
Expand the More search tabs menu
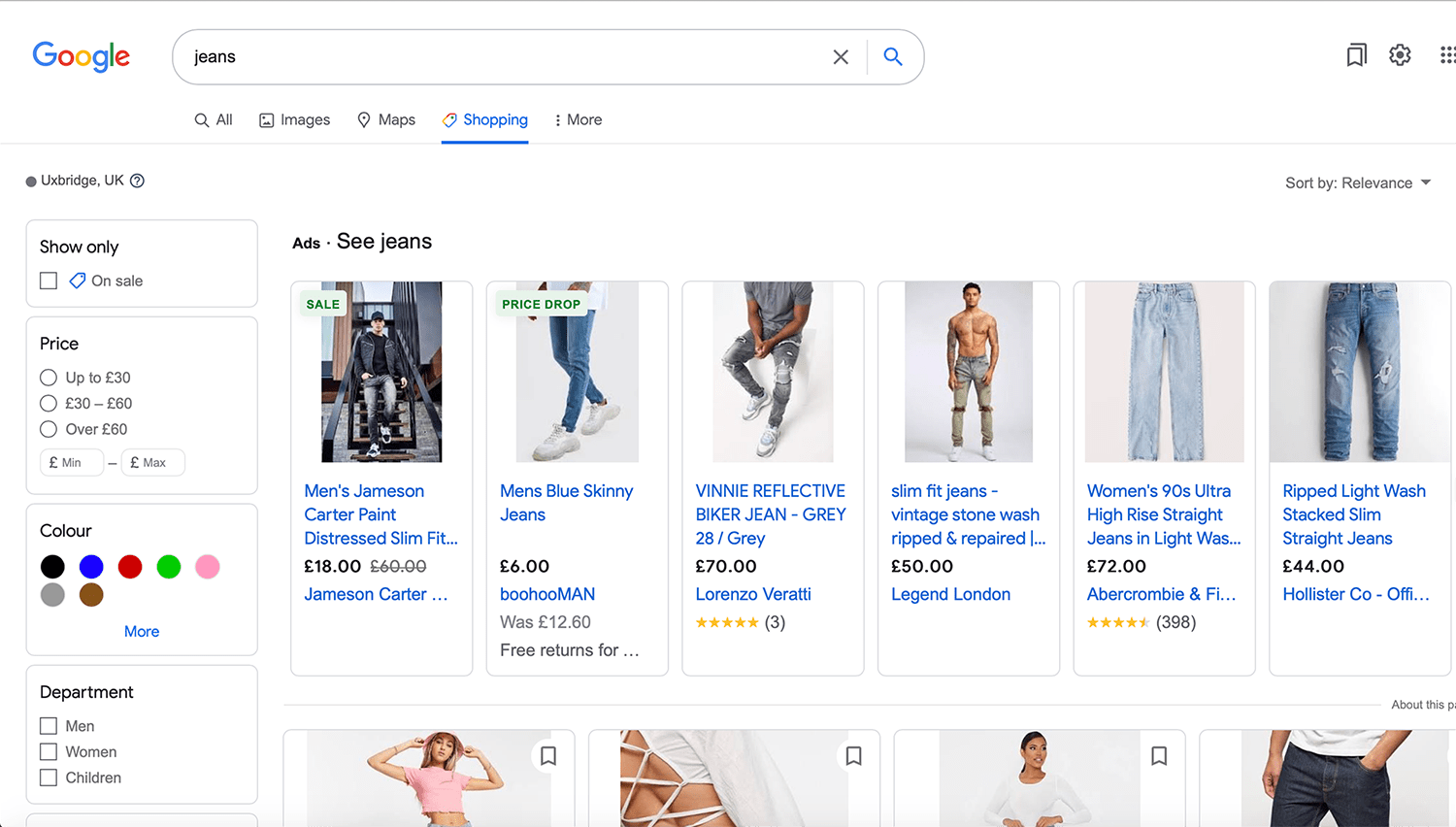(x=578, y=119)
